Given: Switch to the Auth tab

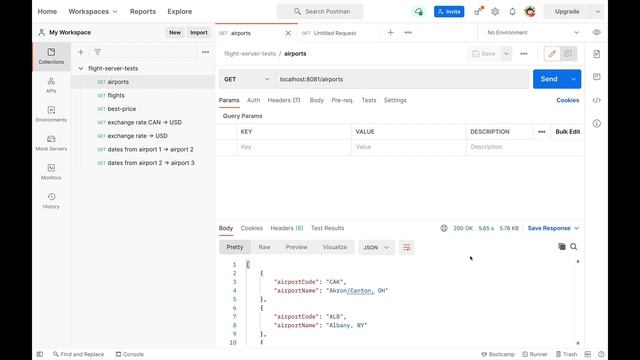Looking at the screenshot, I should (253, 100).
